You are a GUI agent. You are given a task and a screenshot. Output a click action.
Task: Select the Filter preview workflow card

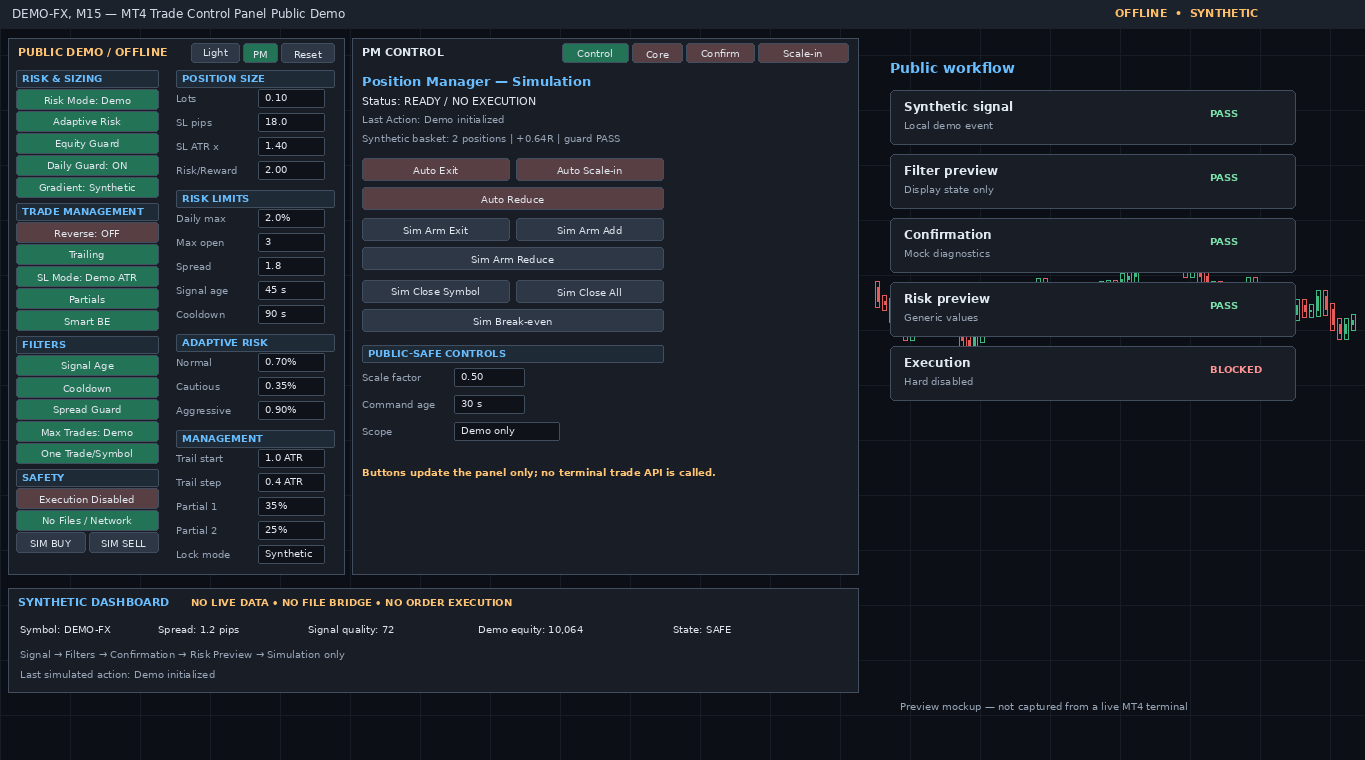(x=1093, y=182)
